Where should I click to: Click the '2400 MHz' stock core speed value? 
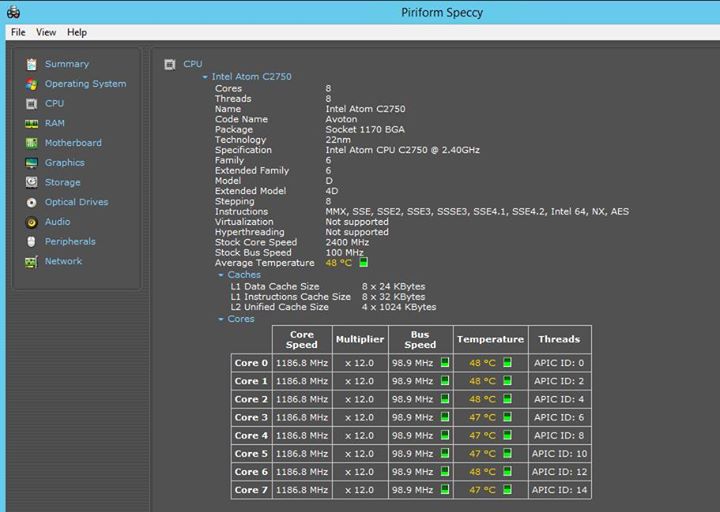[x=347, y=242]
